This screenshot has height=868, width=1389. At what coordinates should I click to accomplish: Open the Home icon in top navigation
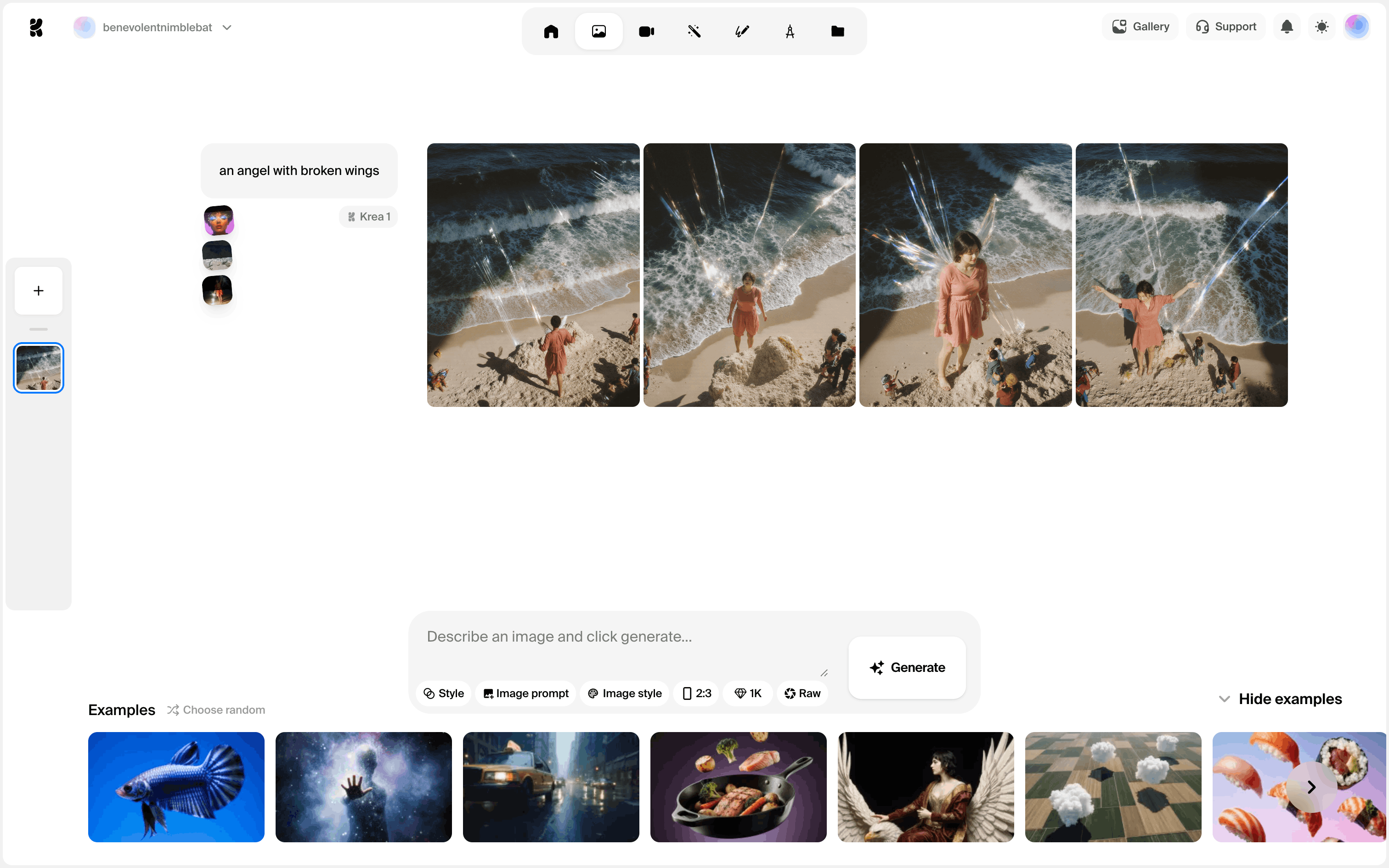pyautogui.click(x=550, y=31)
